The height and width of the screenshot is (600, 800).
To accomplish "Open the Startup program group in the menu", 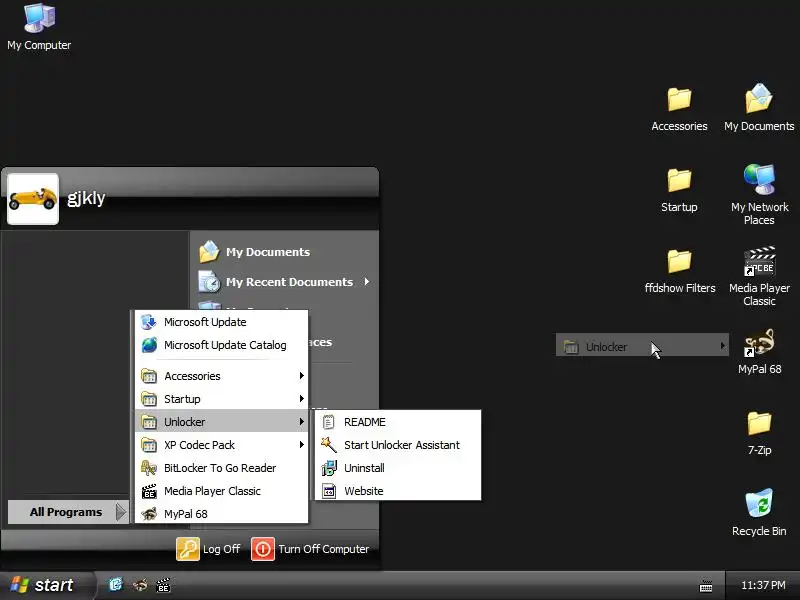I will (x=221, y=399).
